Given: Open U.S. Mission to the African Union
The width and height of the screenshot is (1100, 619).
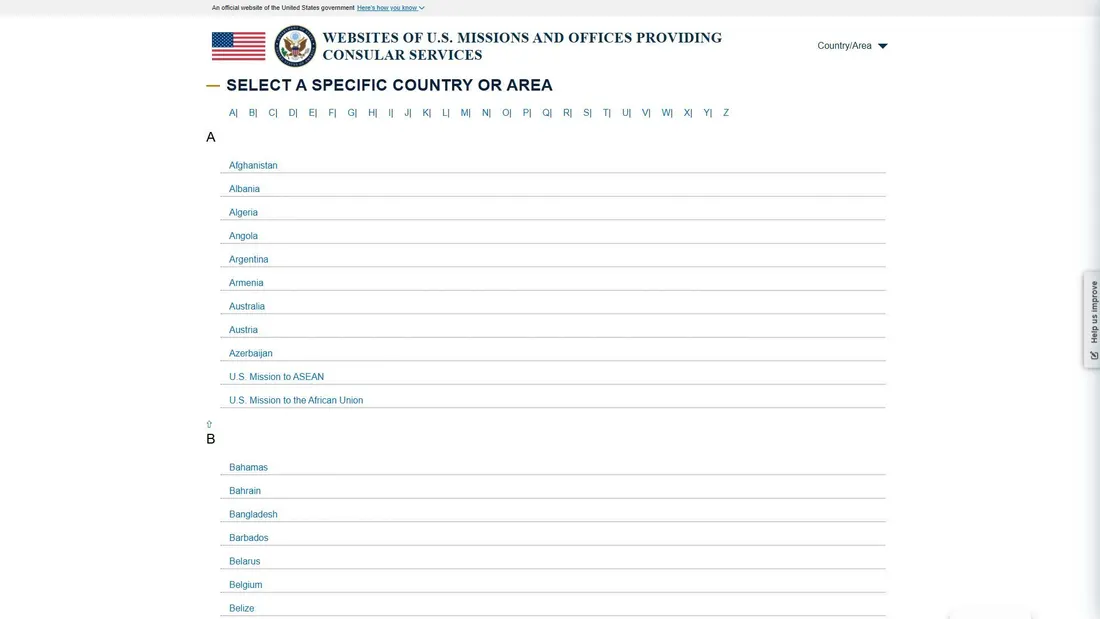Looking at the screenshot, I should pyautogui.click(x=296, y=401).
